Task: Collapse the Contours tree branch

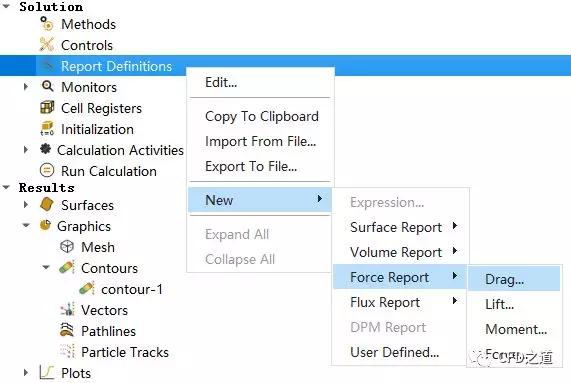Action: pyautogui.click(x=46, y=267)
